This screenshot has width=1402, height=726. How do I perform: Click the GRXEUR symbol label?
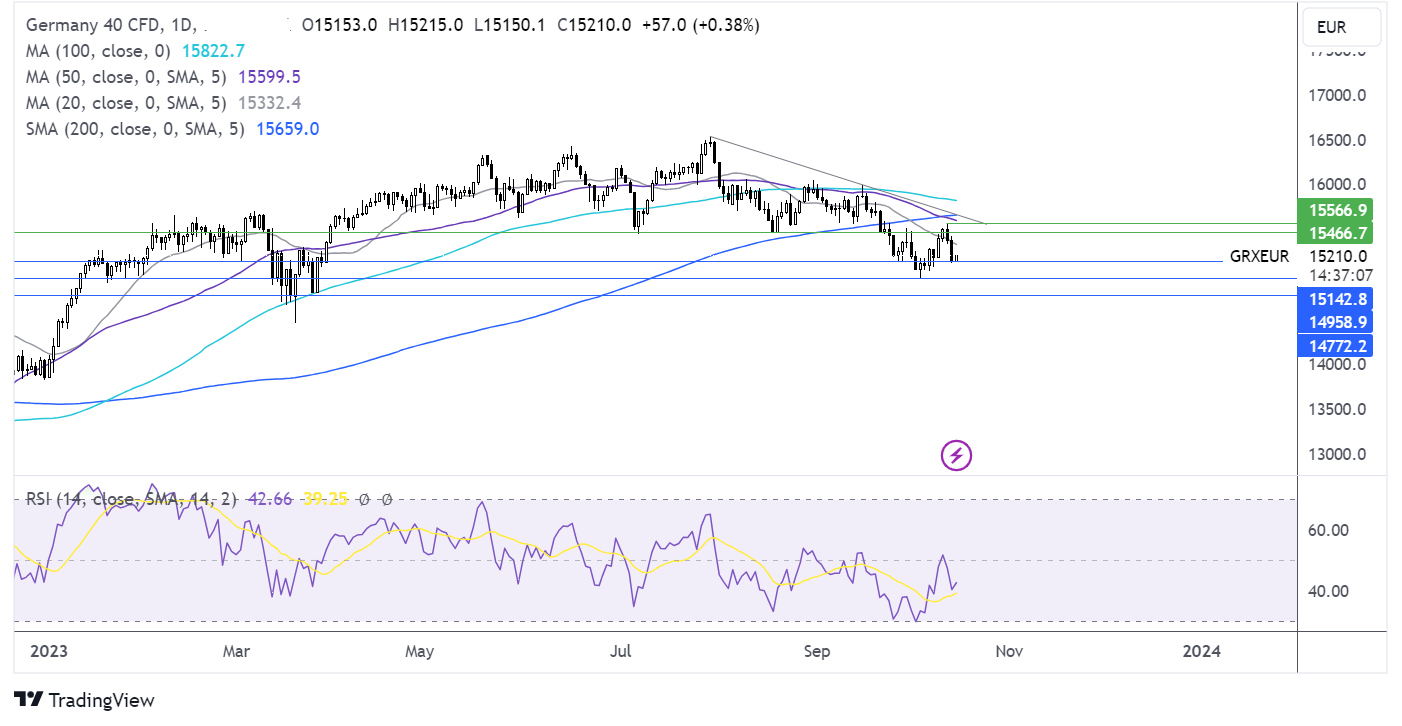coord(1259,256)
